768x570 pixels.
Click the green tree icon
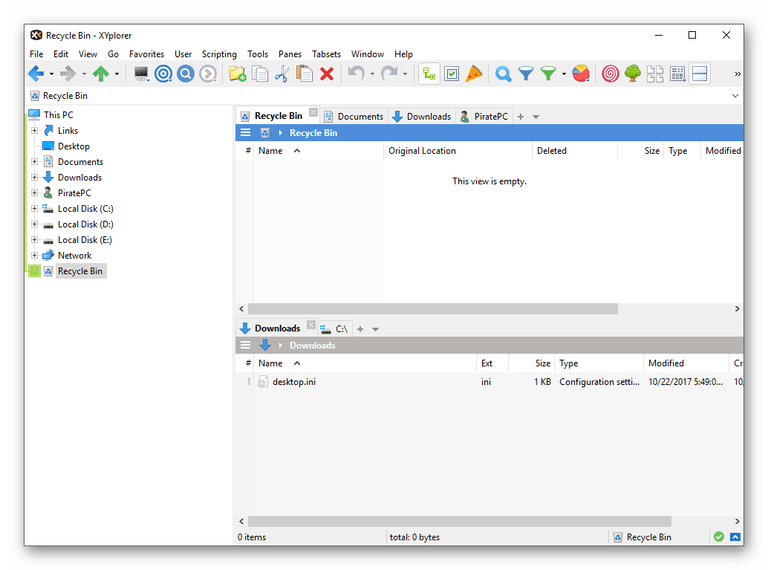tap(633, 74)
